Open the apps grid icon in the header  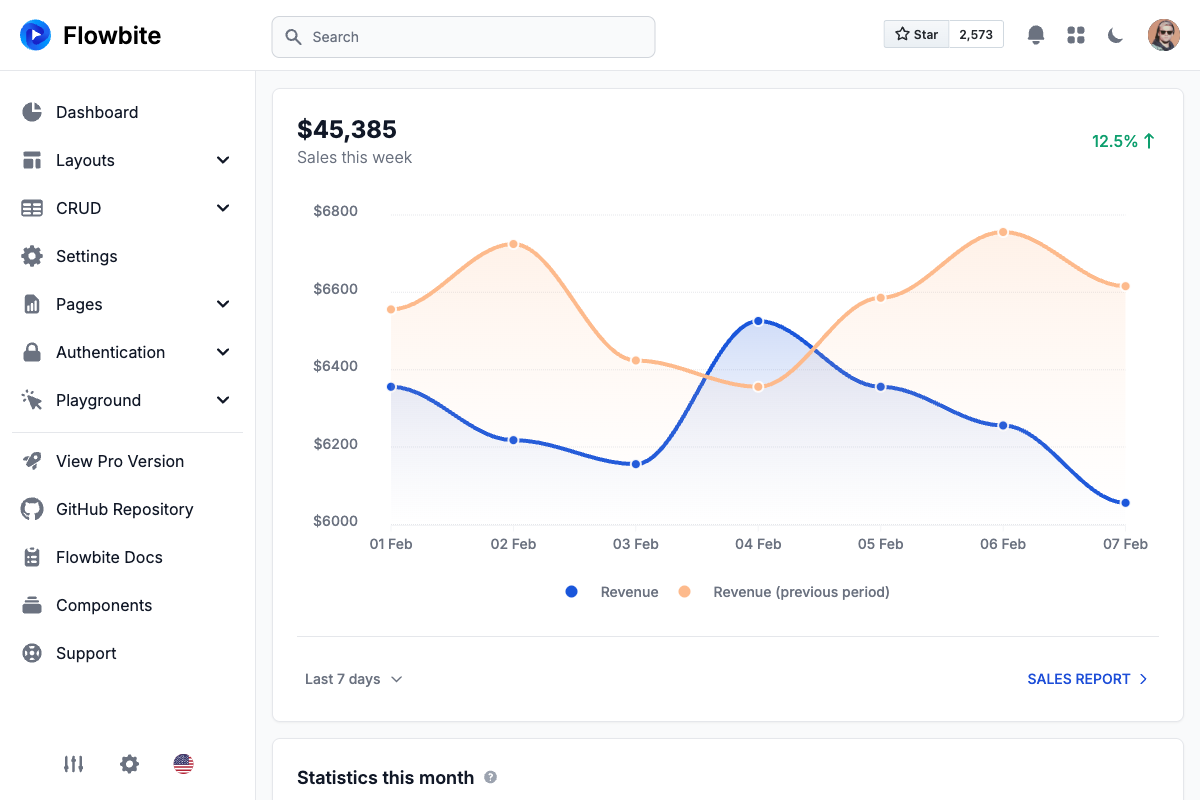coord(1076,34)
